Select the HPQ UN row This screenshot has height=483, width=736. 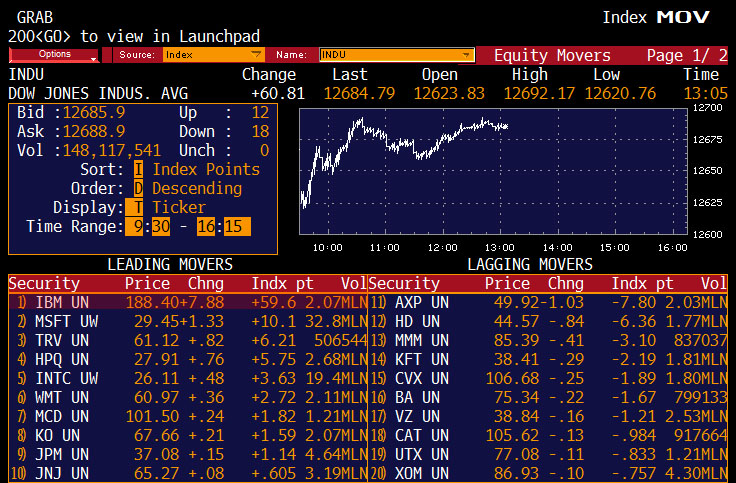tap(188, 360)
